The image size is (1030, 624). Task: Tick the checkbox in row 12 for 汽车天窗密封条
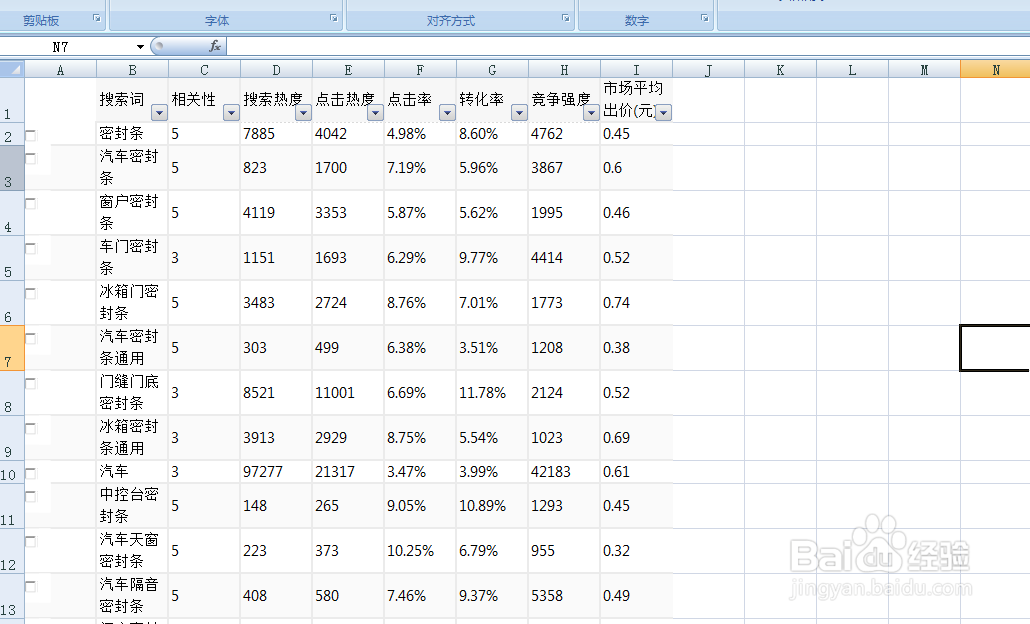(31, 541)
